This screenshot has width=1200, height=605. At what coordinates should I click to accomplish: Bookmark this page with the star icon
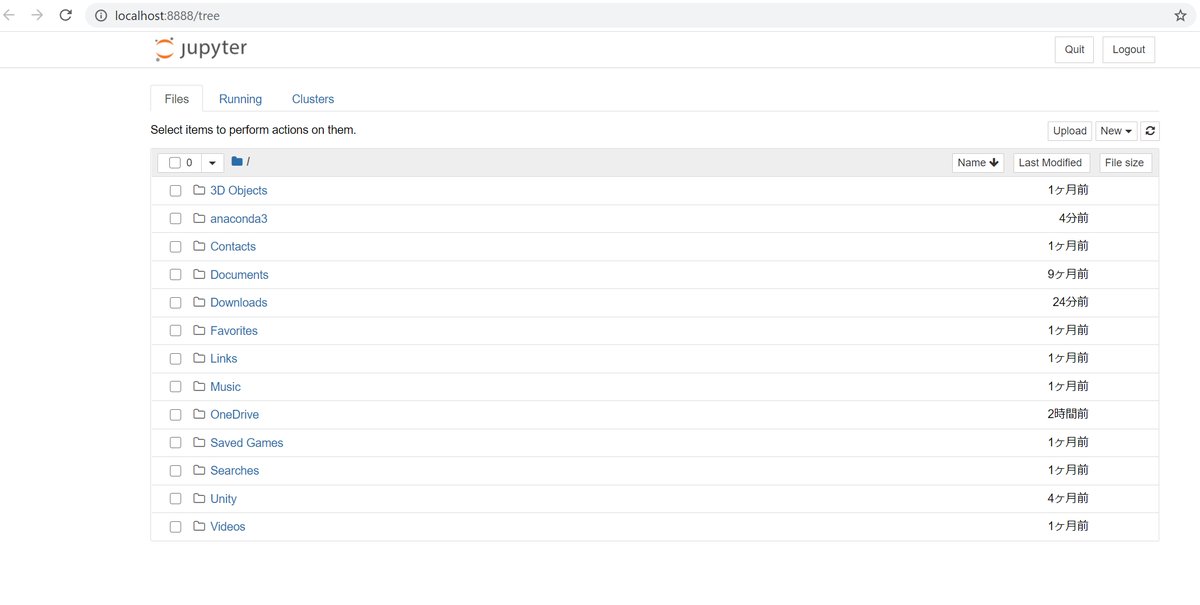[x=1180, y=15]
